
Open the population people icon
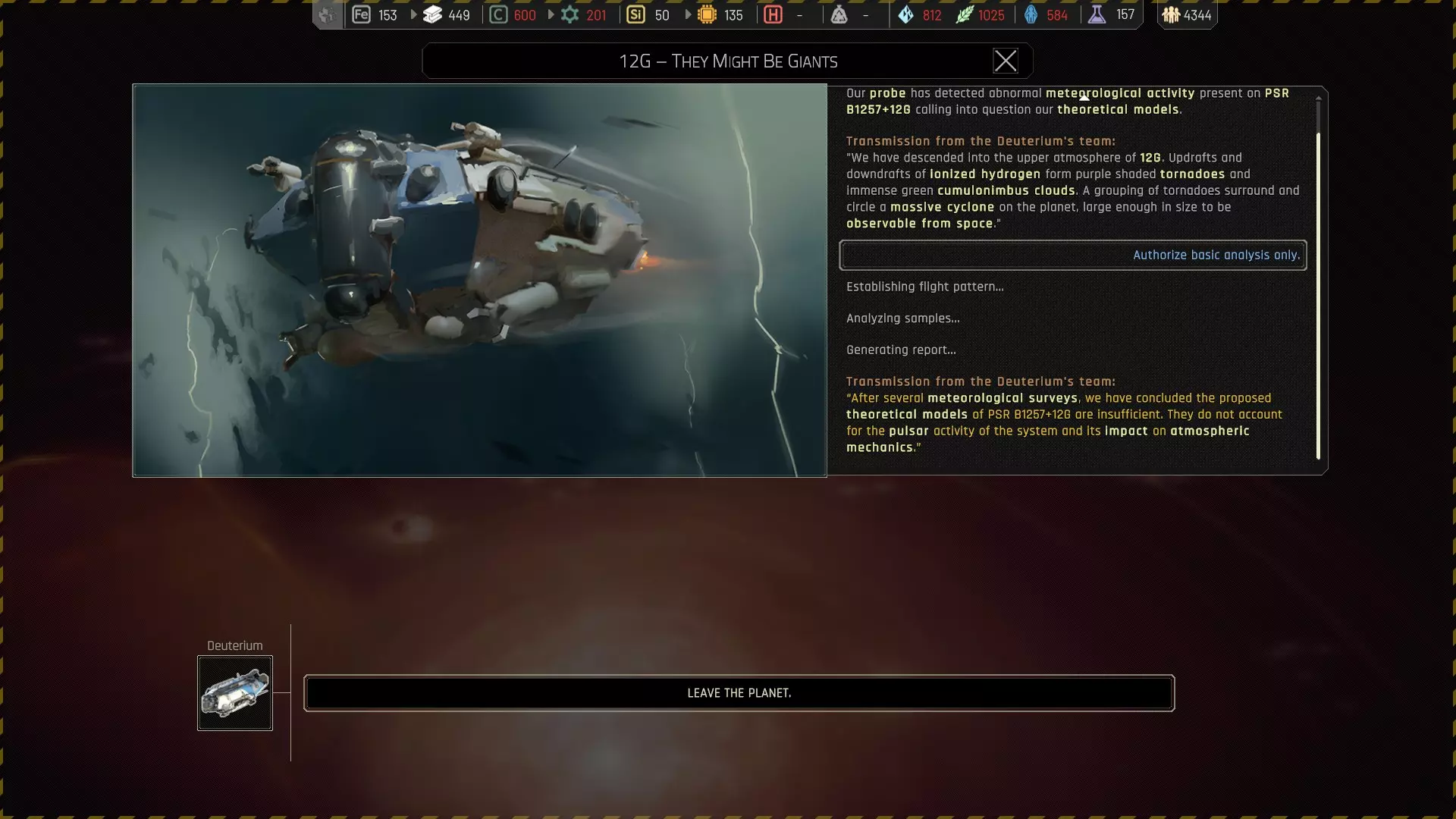pyautogui.click(x=1171, y=14)
